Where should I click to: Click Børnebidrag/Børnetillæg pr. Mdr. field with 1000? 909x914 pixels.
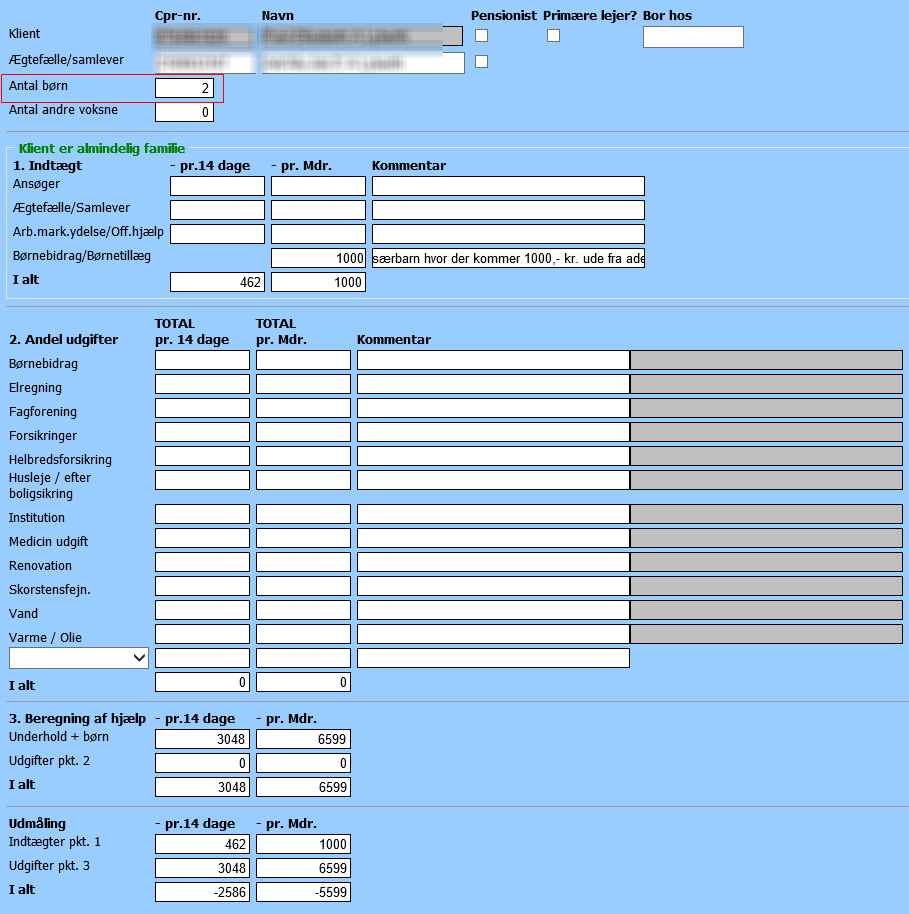point(318,258)
